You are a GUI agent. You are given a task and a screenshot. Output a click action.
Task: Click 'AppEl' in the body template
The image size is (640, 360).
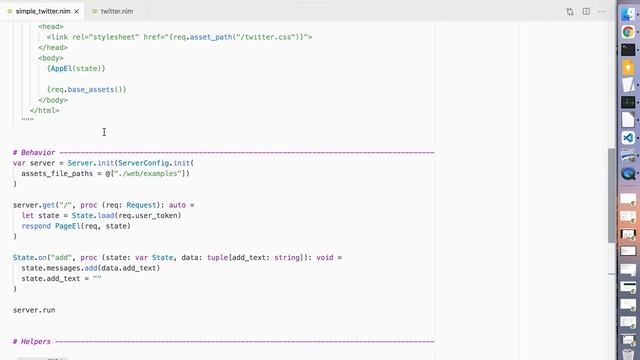(61, 69)
